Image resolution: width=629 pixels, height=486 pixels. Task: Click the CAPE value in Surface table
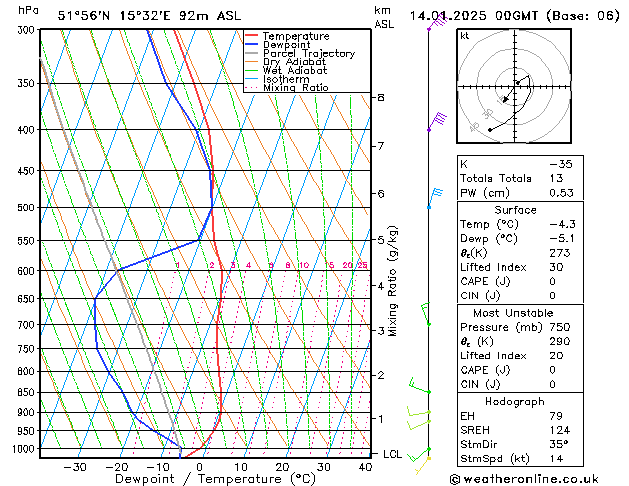tap(552, 281)
